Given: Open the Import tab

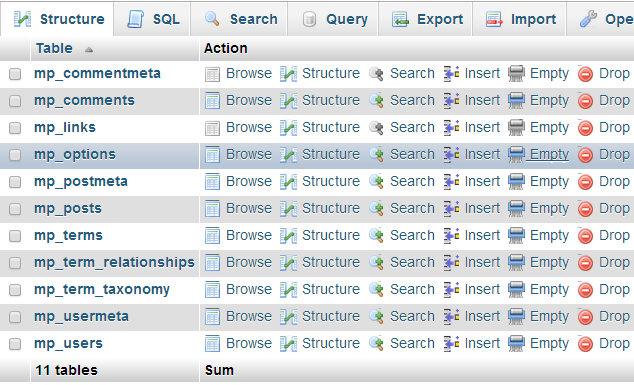Looking at the screenshot, I should pos(521,19).
